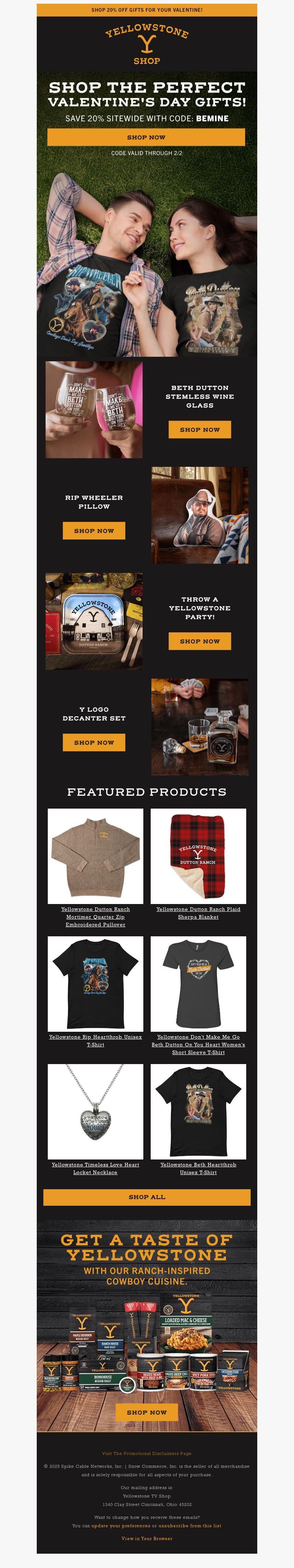294x1568 pixels.
Task: Shop now for Beth Dutton Stemless Wine Glass
Action: [x=200, y=429]
